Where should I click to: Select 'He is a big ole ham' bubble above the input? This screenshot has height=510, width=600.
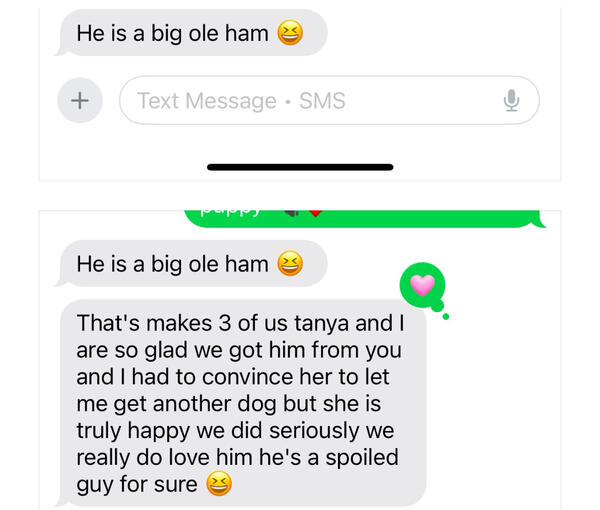click(x=191, y=33)
